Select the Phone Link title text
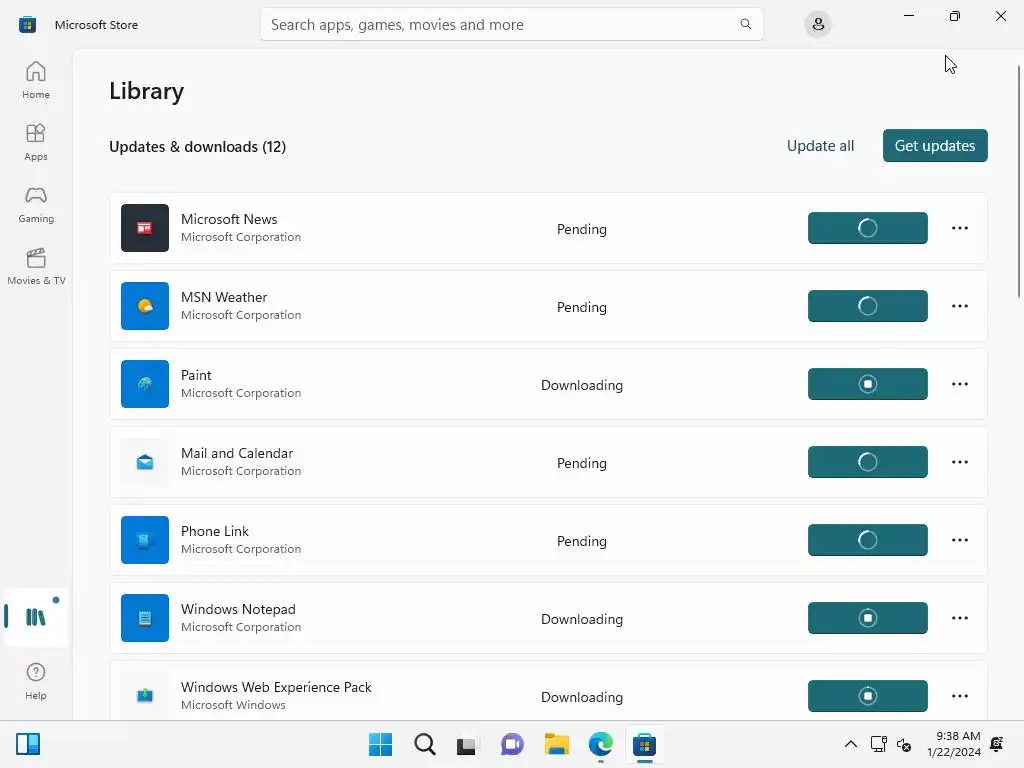 [214, 532]
